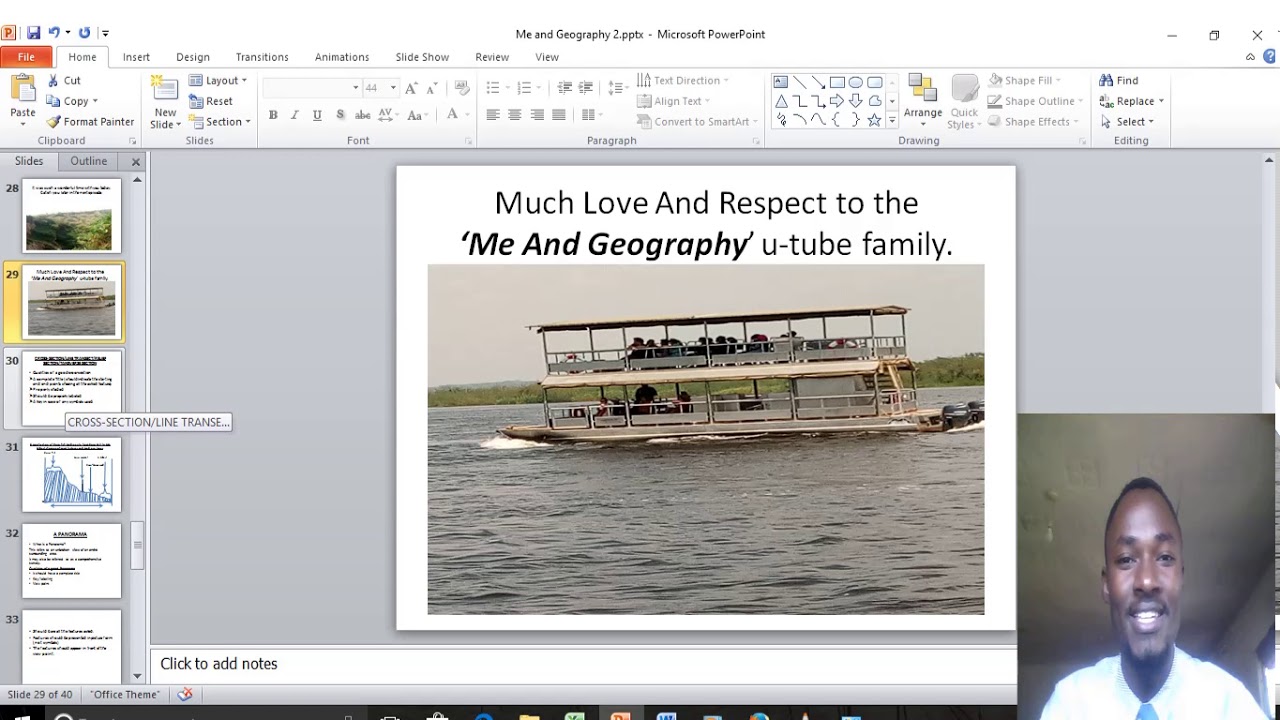Toggle text Shadow effect
Image resolution: width=1280 pixels, height=720 pixels.
tap(340, 115)
